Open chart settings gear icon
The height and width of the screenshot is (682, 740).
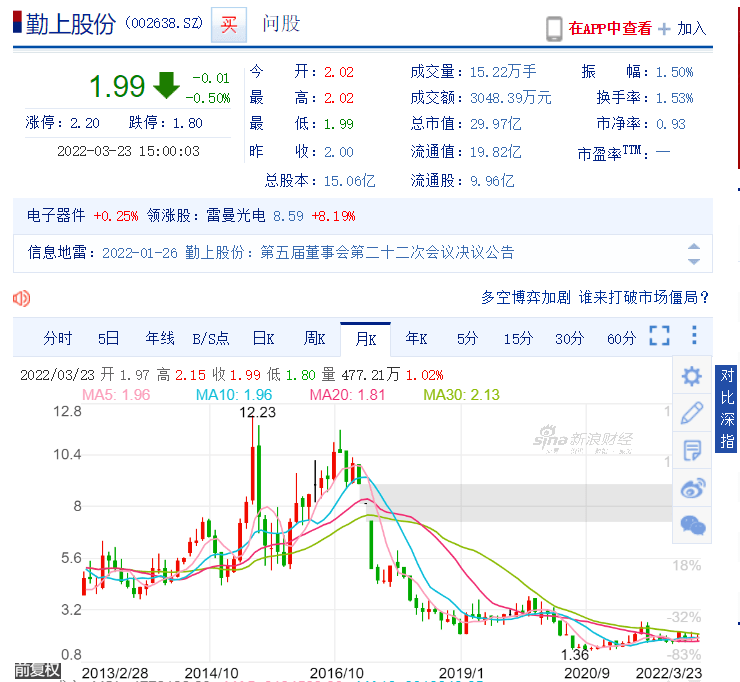pyautogui.click(x=691, y=376)
